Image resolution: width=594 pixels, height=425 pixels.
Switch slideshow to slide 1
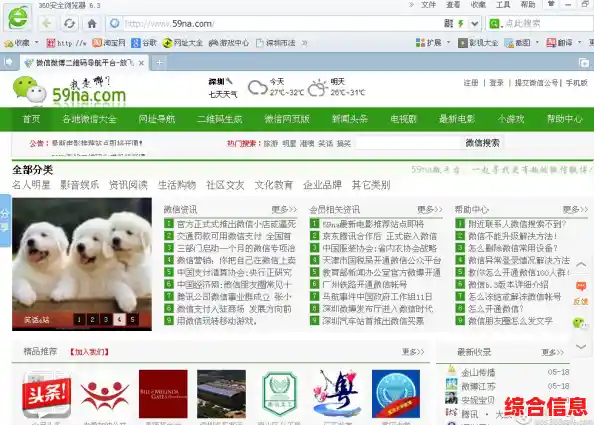(79, 320)
